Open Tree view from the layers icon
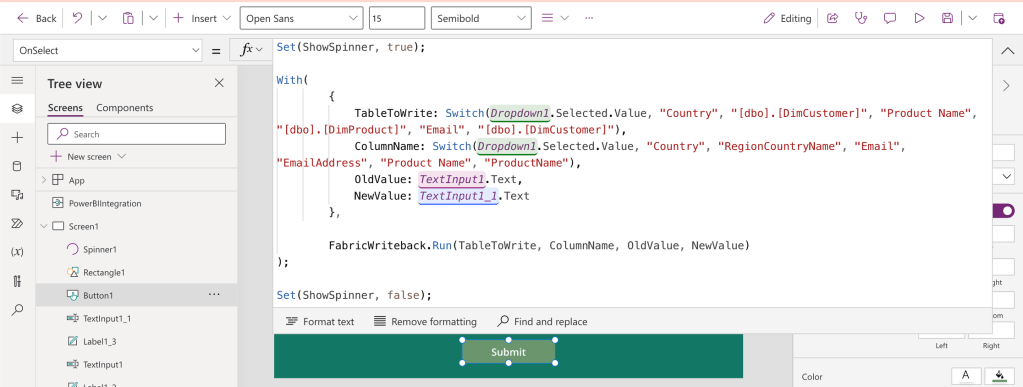1023x387 pixels. (18, 108)
